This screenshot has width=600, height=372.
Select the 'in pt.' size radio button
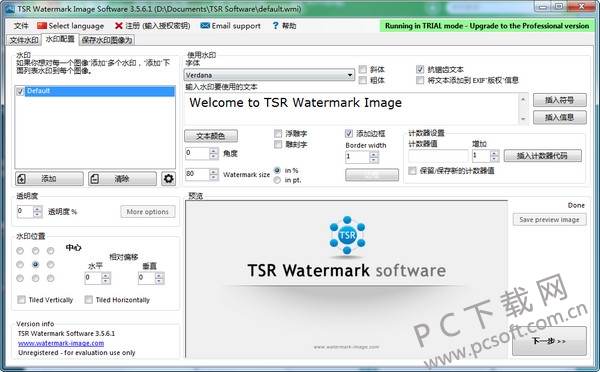pyautogui.click(x=277, y=180)
